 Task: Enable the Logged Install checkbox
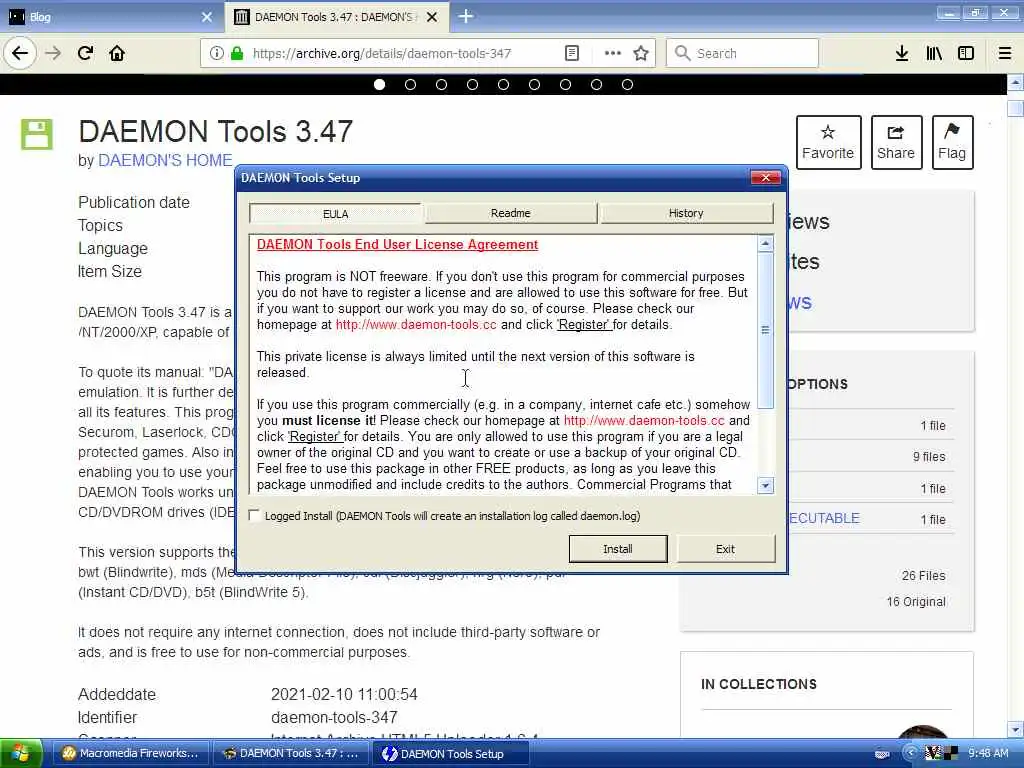255,515
